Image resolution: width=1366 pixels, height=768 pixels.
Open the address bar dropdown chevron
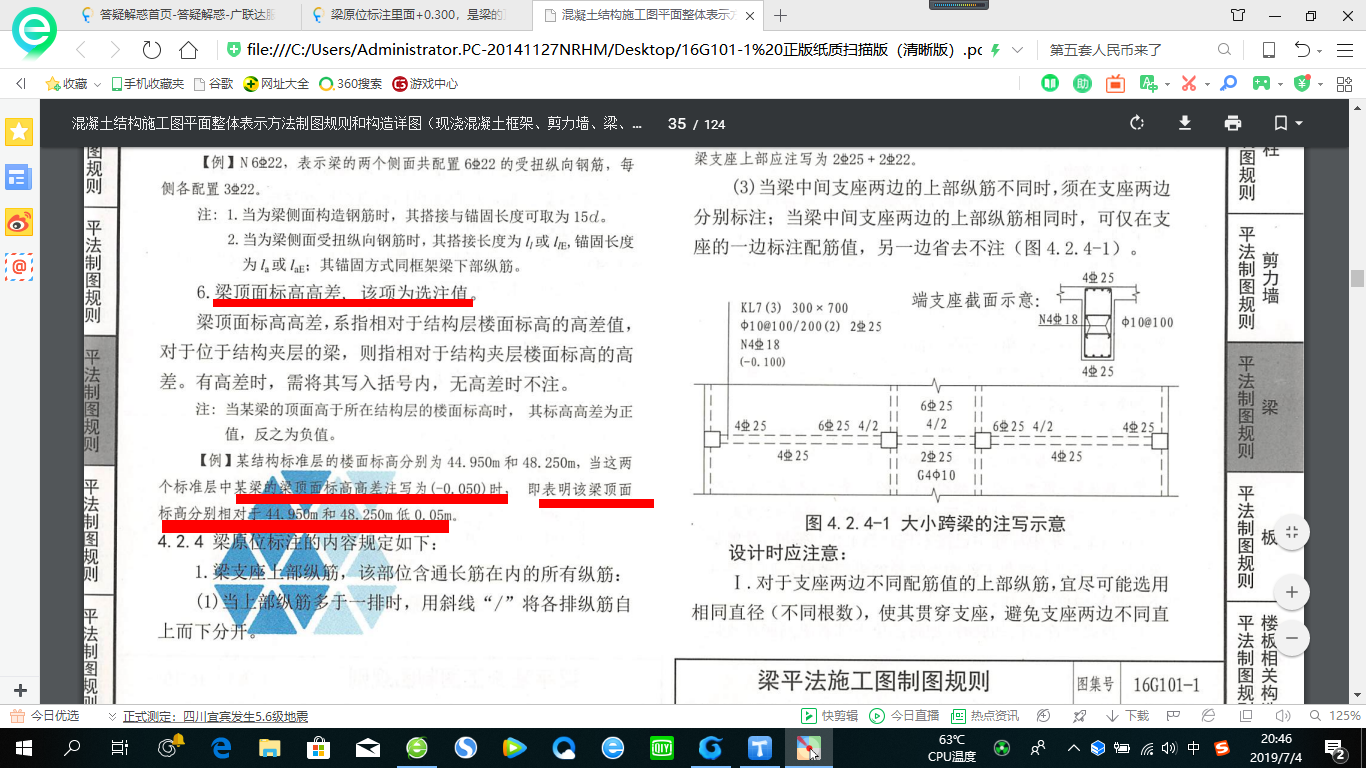point(1018,50)
